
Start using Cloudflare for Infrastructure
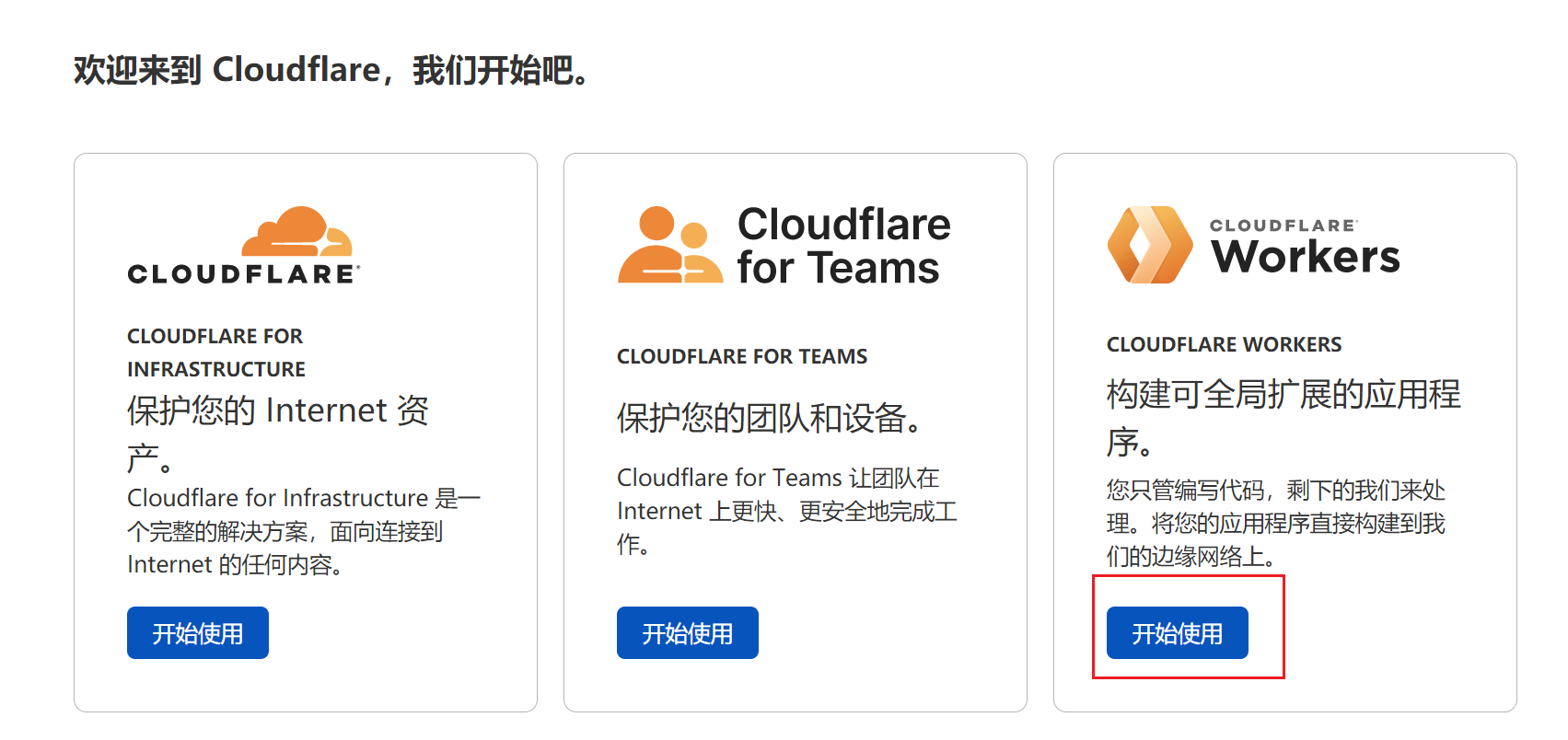point(198,633)
